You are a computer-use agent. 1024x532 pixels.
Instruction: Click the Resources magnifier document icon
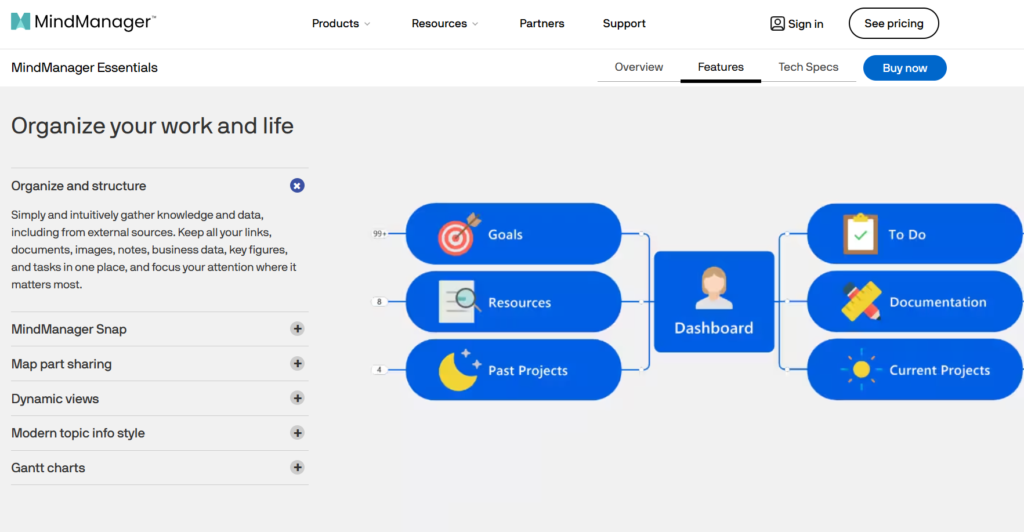click(459, 302)
